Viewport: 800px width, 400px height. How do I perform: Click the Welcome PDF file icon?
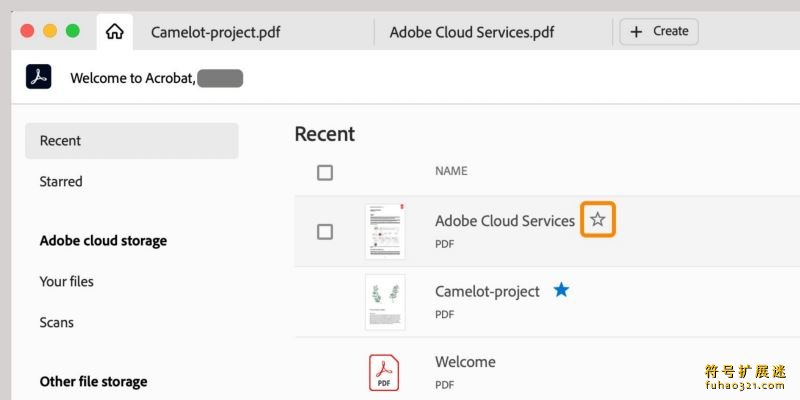[x=384, y=373]
